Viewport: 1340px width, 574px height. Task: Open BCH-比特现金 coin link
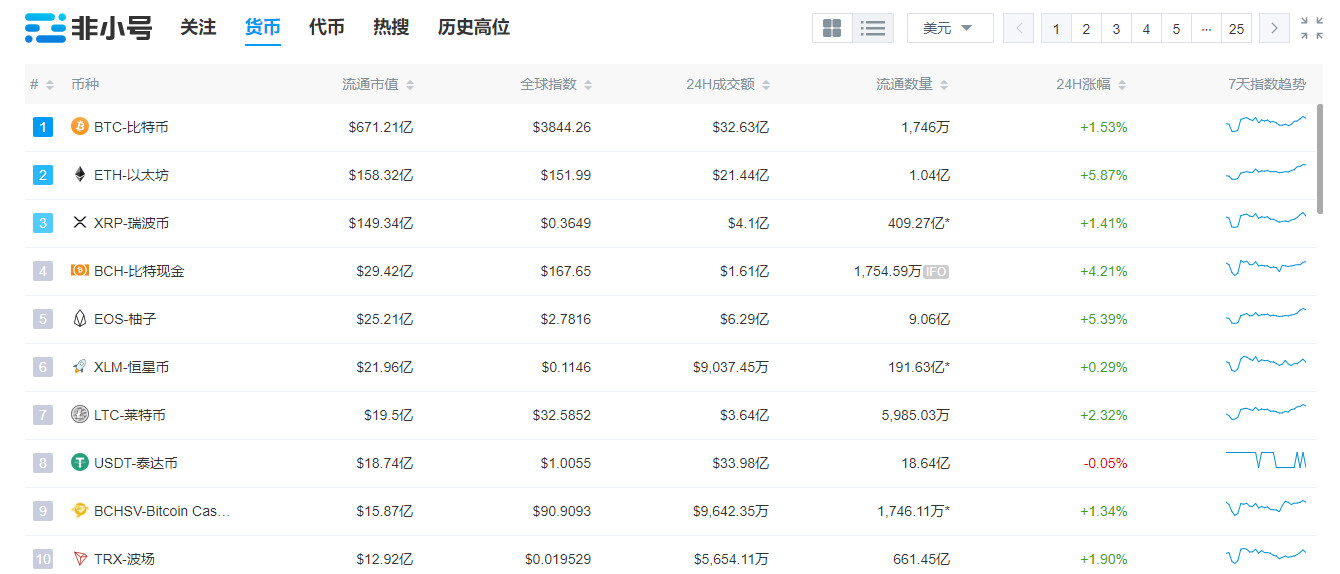point(139,271)
